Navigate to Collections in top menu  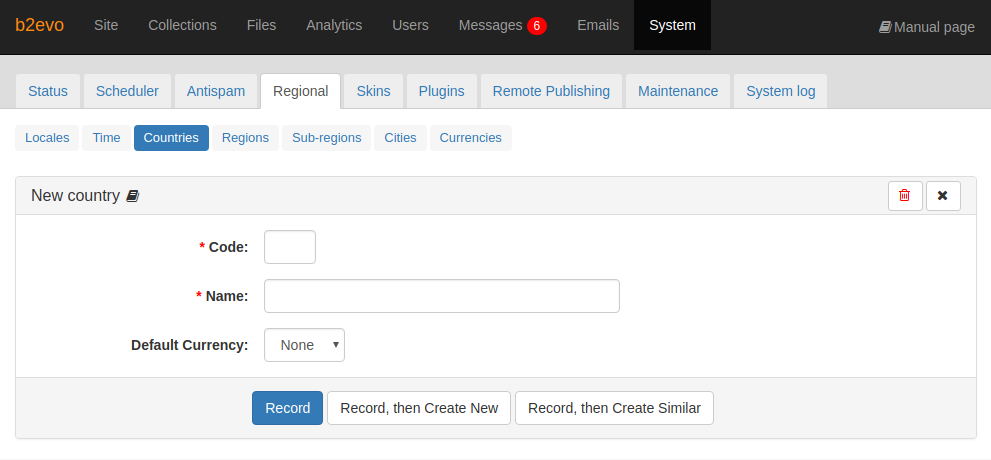click(182, 25)
